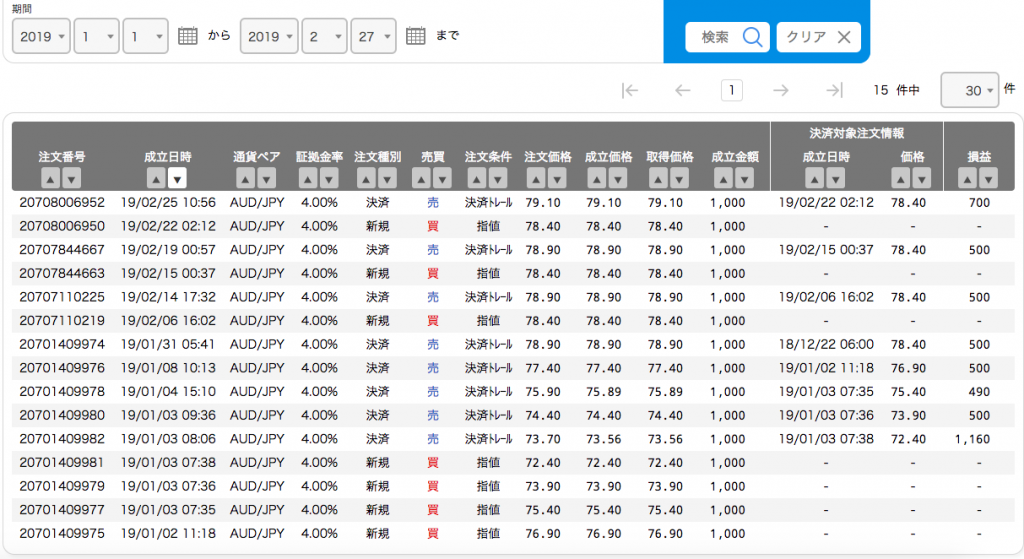This screenshot has height=559, width=1024.
Task: Open the start date calendar picker
Action: click(187, 36)
